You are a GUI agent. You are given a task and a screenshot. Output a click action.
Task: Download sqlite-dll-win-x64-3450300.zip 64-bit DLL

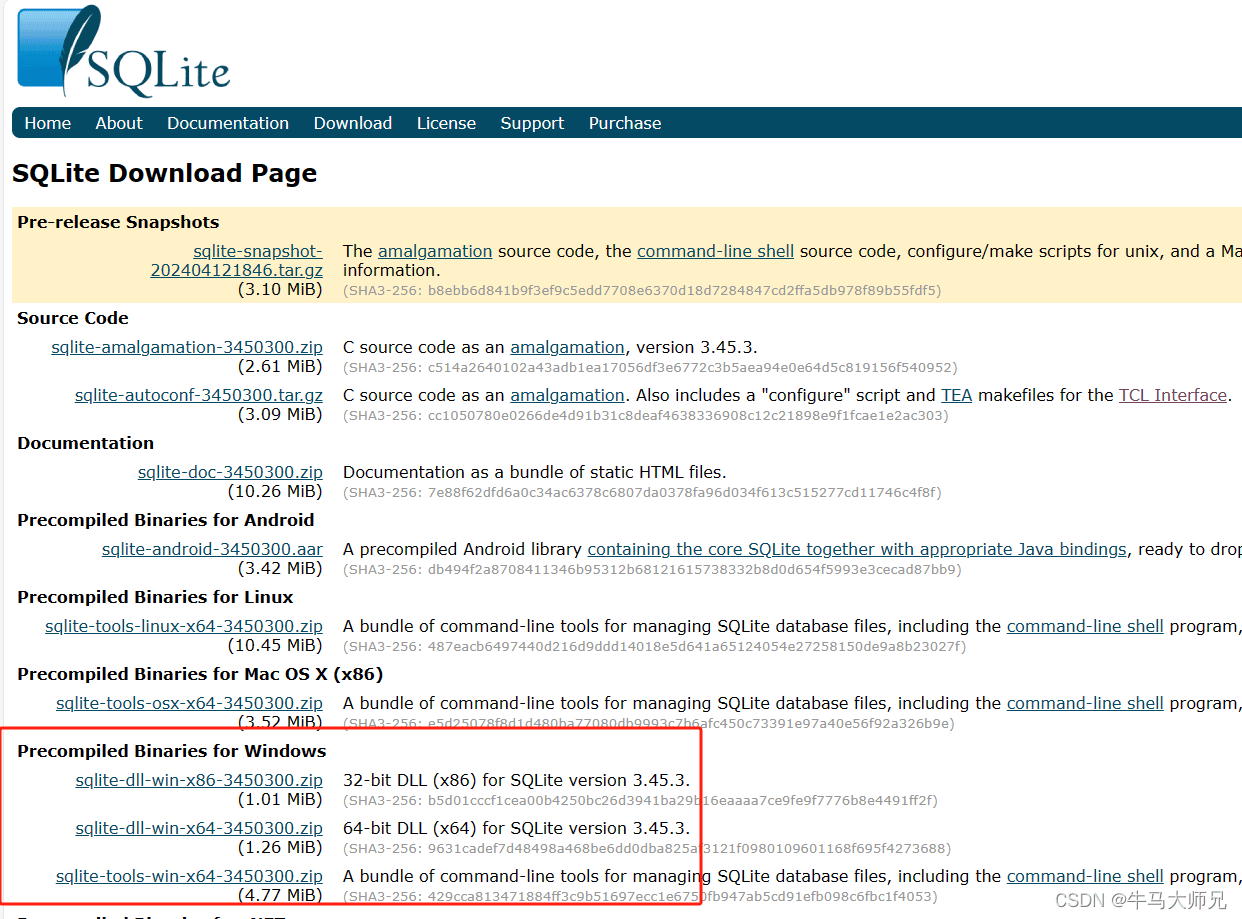[x=199, y=828]
